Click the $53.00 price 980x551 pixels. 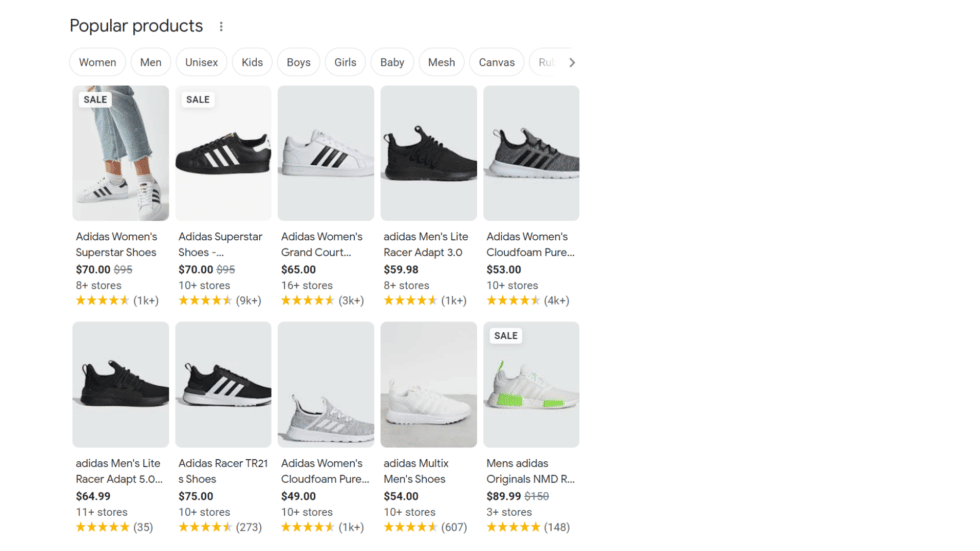point(503,270)
